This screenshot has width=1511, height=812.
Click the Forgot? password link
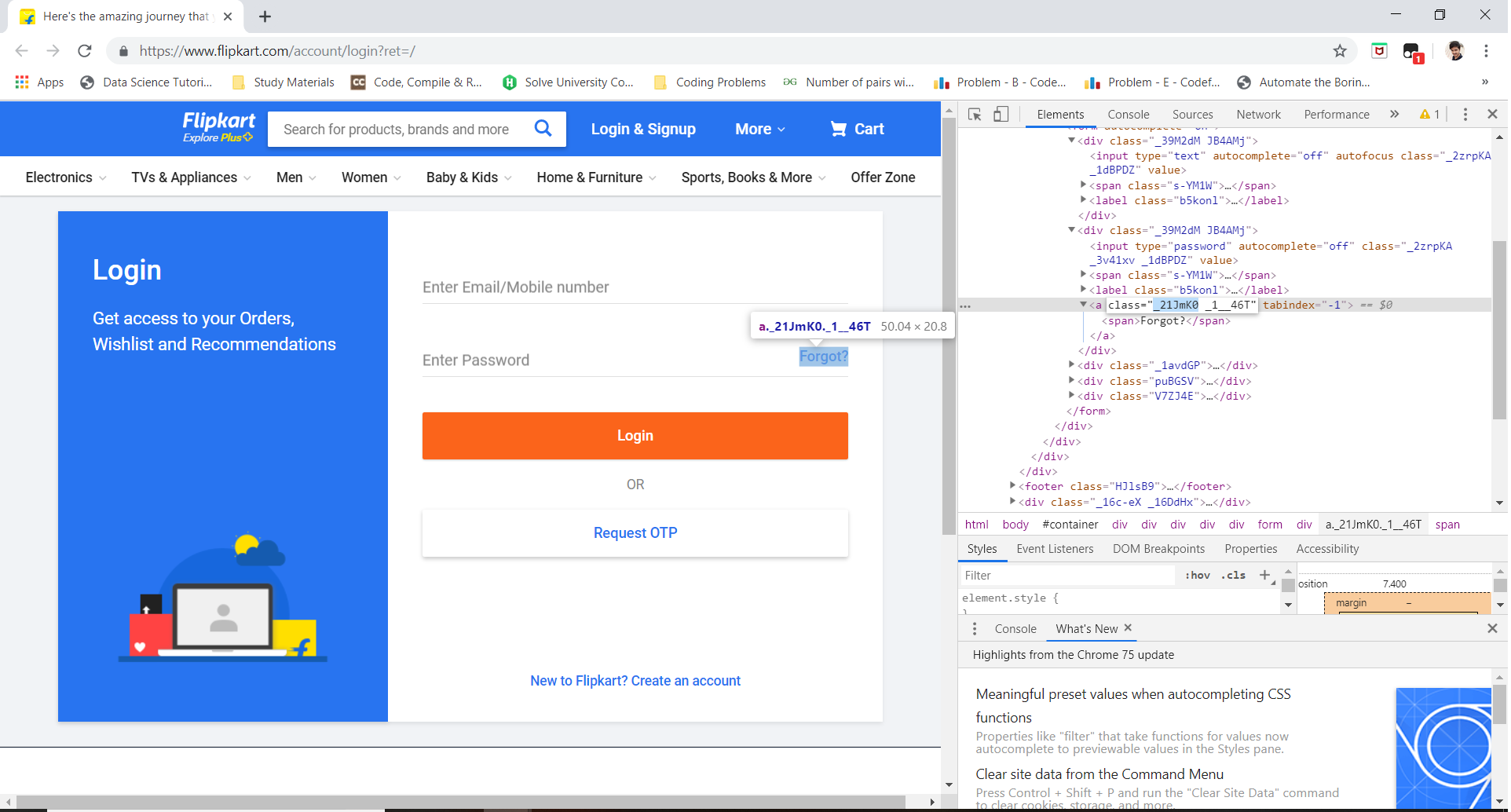tap(823, 357)
